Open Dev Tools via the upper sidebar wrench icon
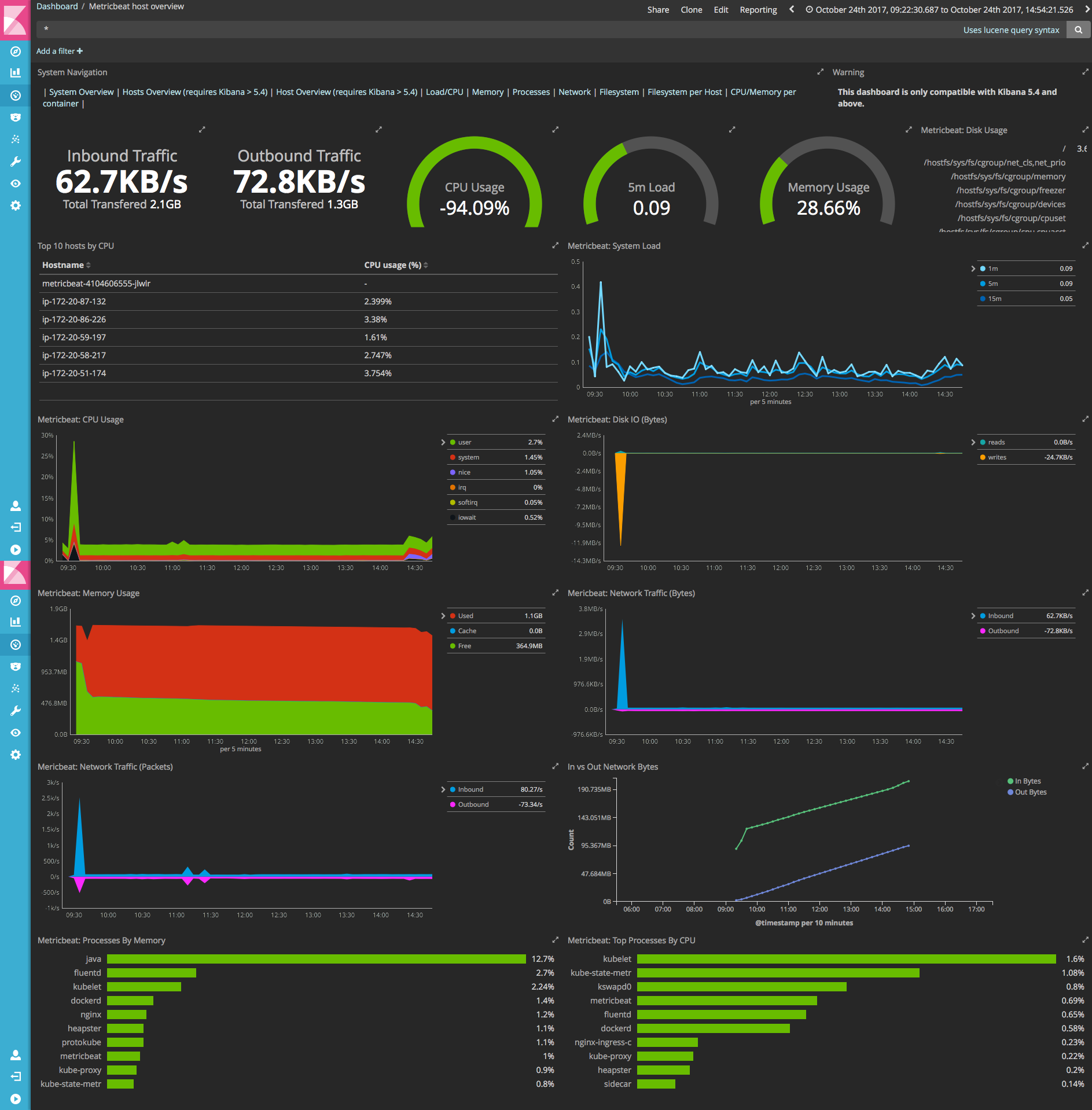Viewport: 1092px width, 1110px height. (16, 161)
